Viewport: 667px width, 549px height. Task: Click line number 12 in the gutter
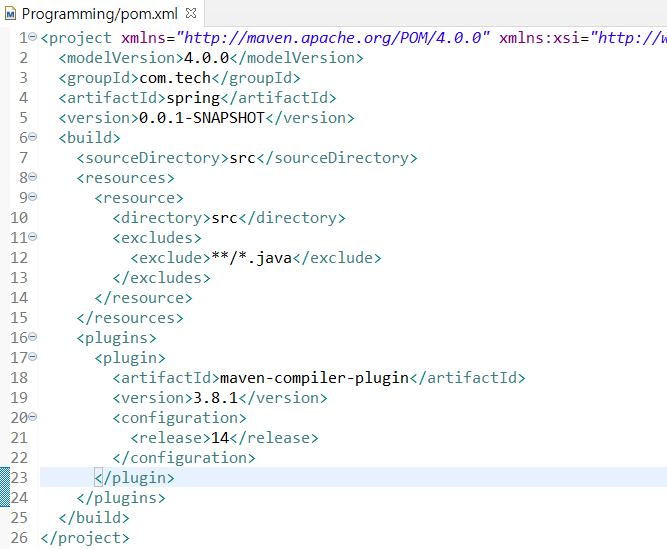[x=19, y=258]
